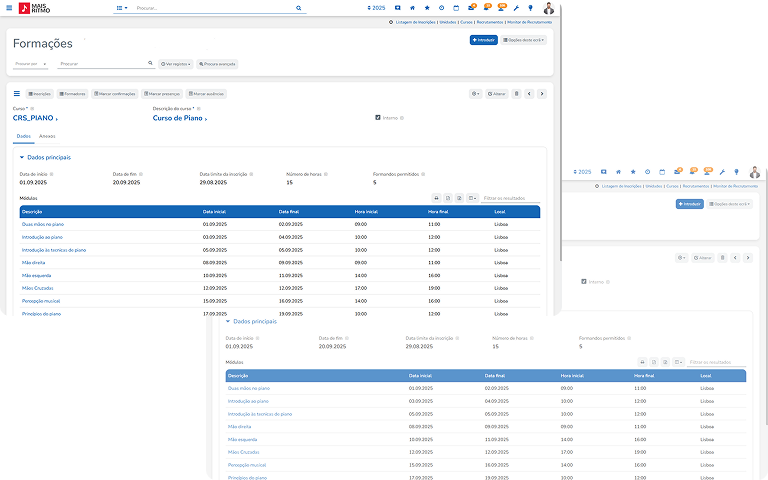Go to next record arrow in the top-left window's toolbar

pos(541,93)
